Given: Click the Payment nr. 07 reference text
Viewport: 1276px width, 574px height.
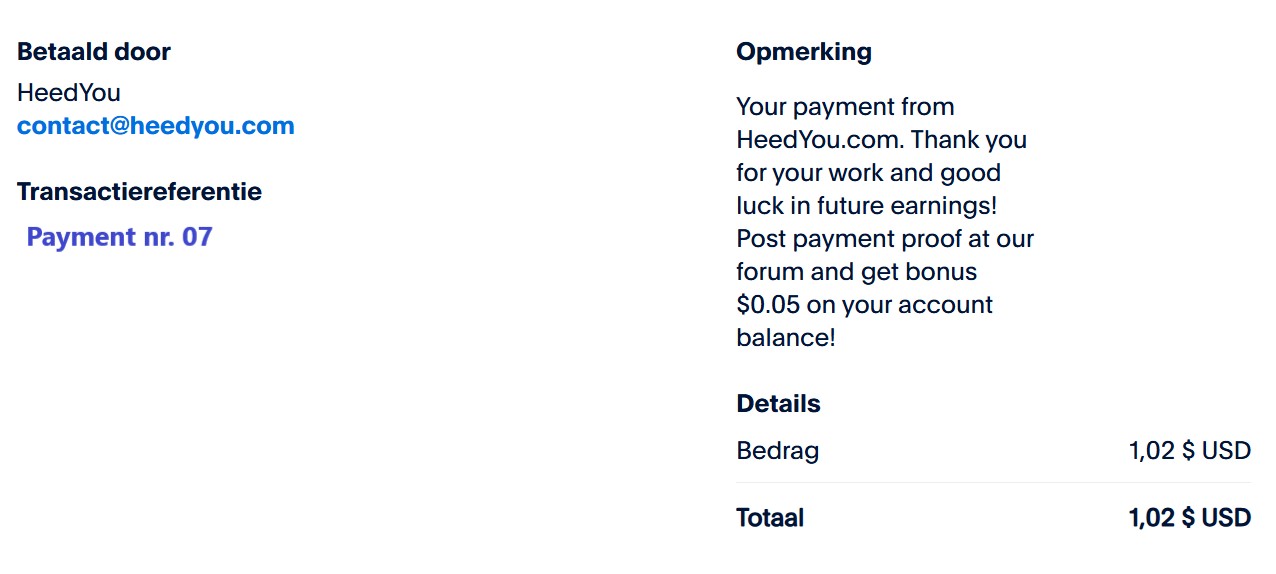Looking at the screenshot, I should click(x=119, y=237).
